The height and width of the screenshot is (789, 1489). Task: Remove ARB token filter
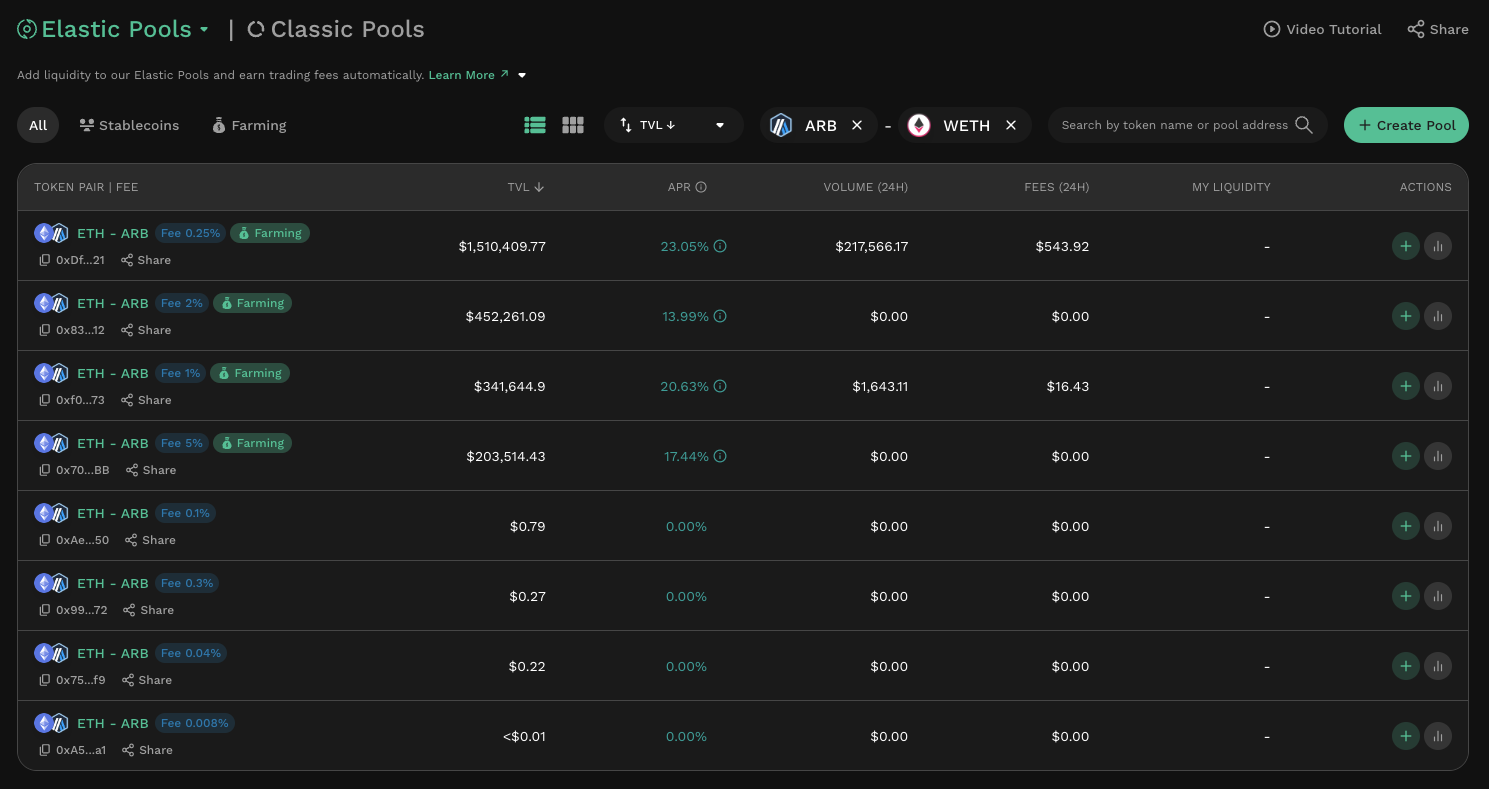(x=857, y=125)
